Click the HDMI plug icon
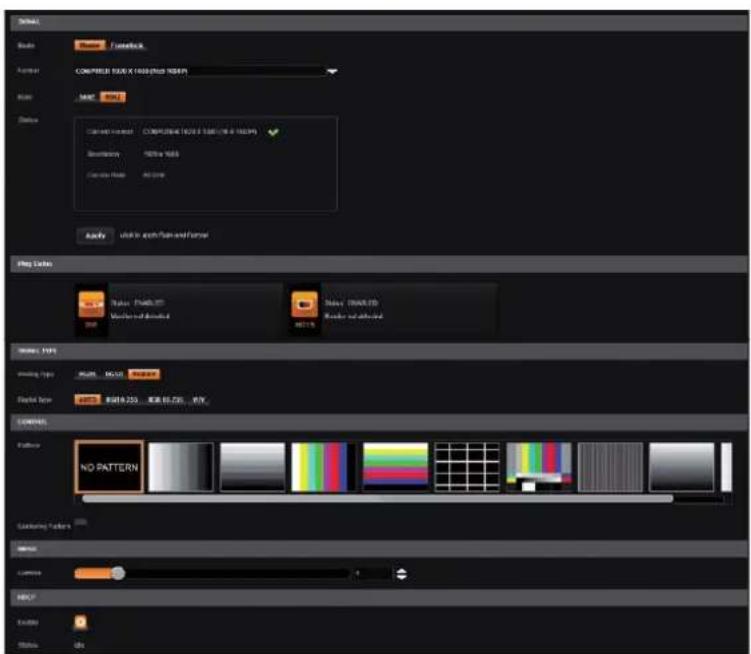 [x=304, y=305]
